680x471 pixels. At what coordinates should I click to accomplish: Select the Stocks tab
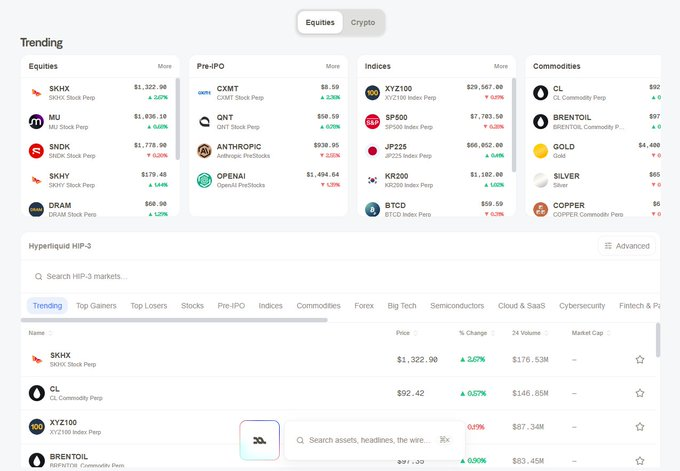pos(192,306)
